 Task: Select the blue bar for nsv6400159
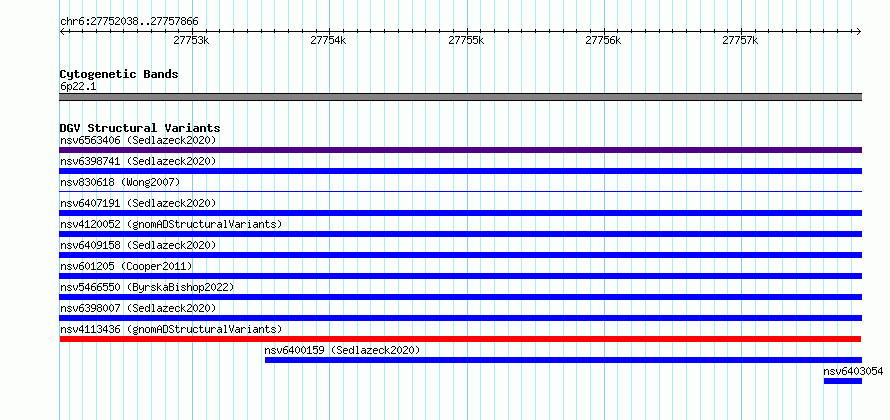tap(564, 360)
